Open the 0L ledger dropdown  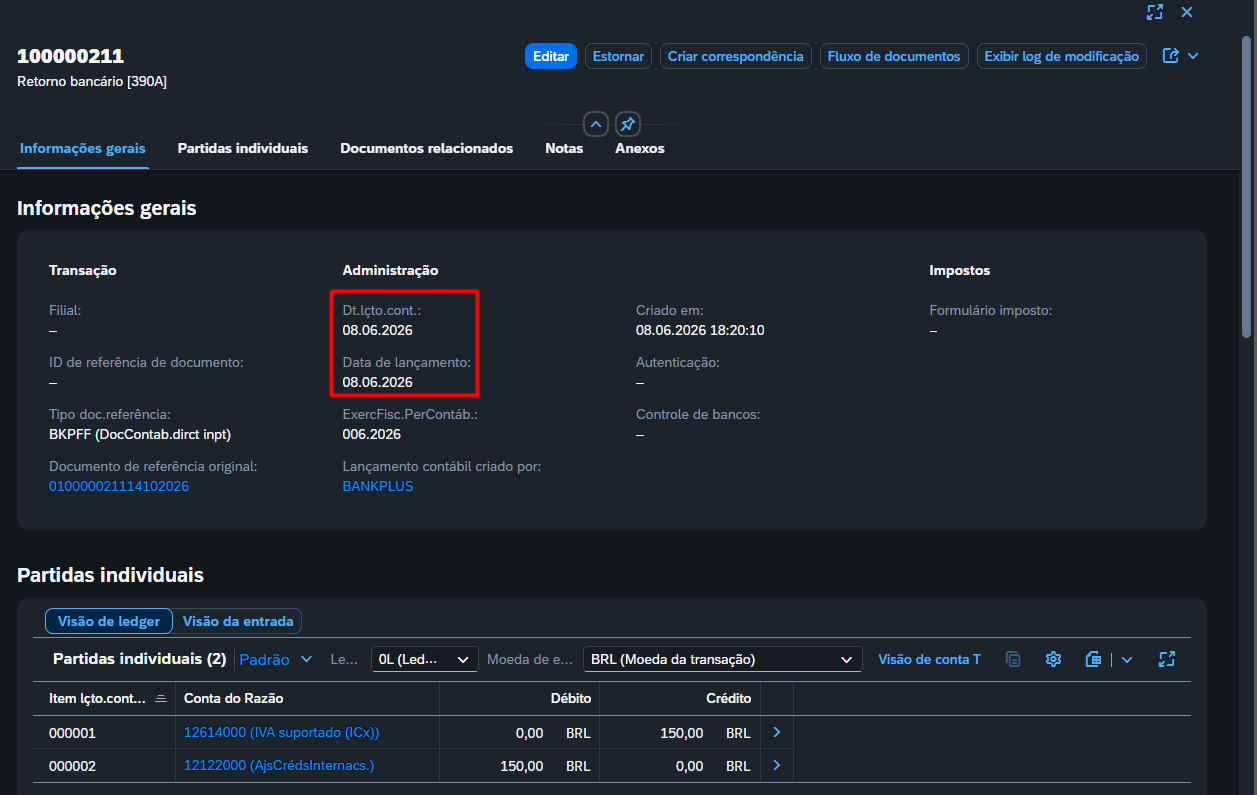424,659
